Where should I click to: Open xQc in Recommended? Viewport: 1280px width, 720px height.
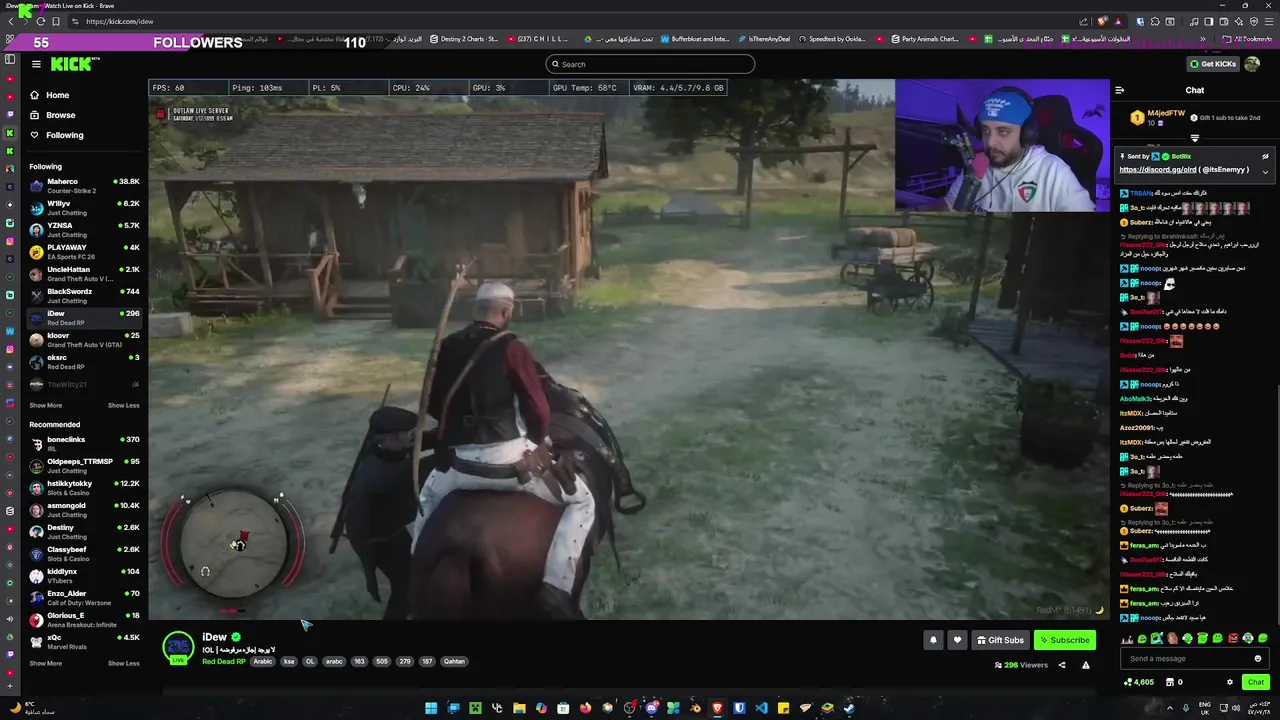point(84,641)
